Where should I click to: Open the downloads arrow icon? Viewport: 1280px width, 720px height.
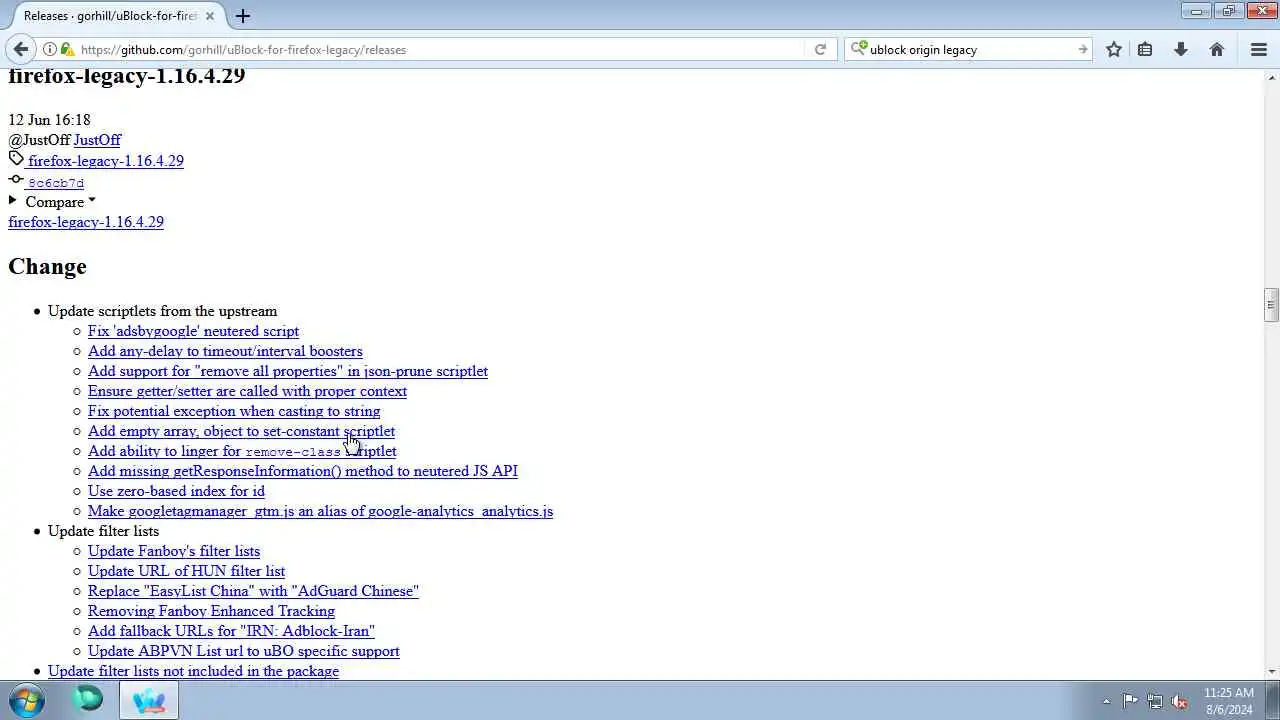(1181, 49)
